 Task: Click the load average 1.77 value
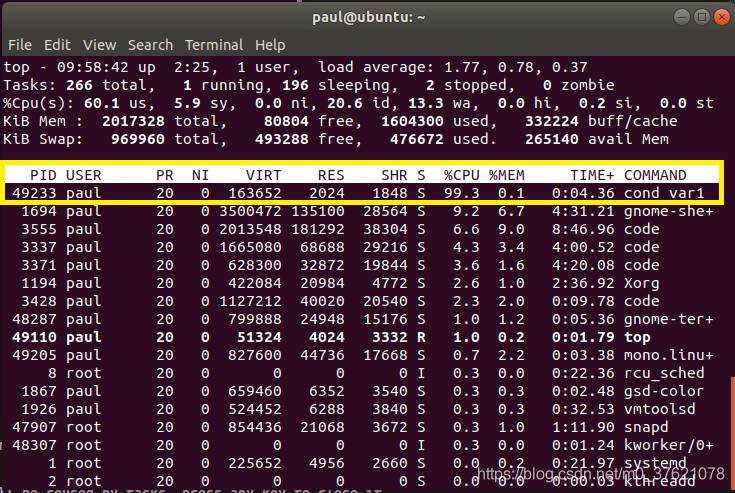(462, 67)
